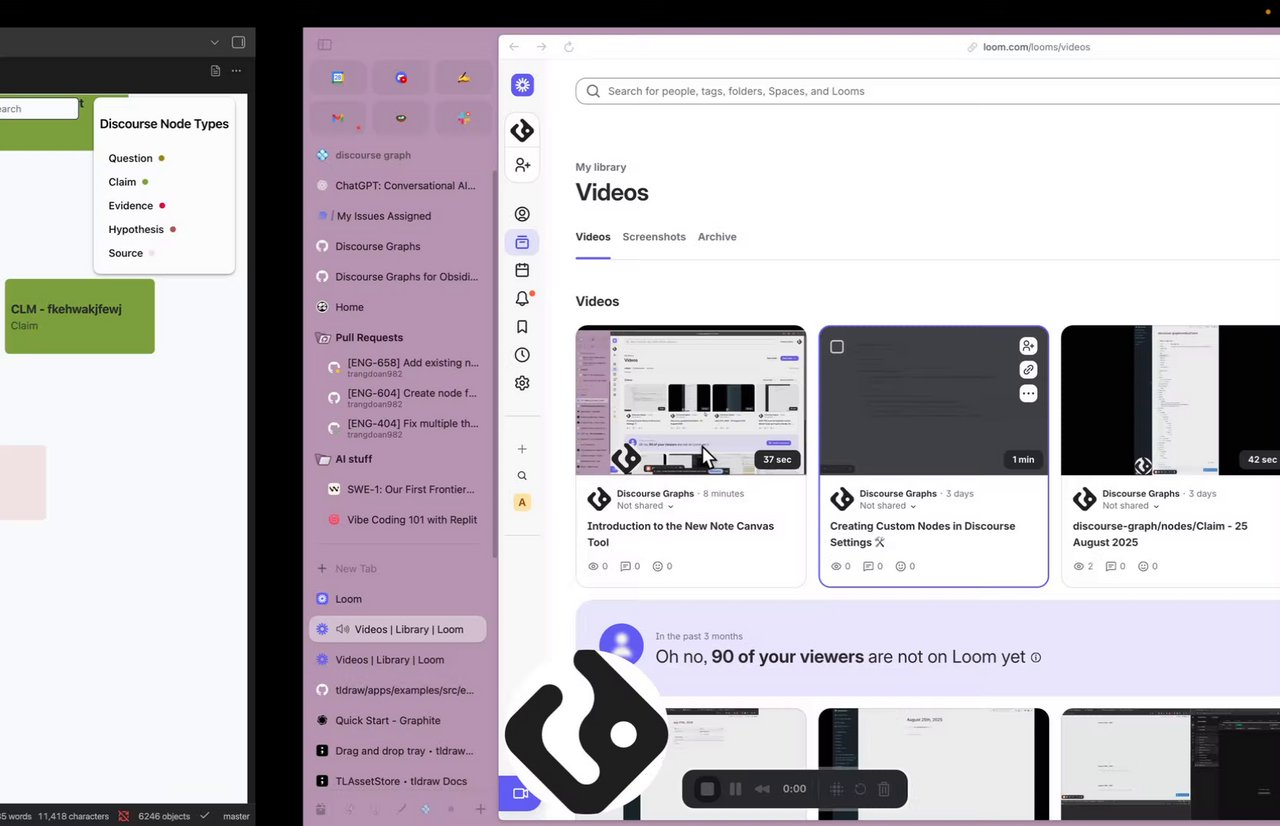
Task: Open the pinned Gmail favorite
Action: point(338,118)
